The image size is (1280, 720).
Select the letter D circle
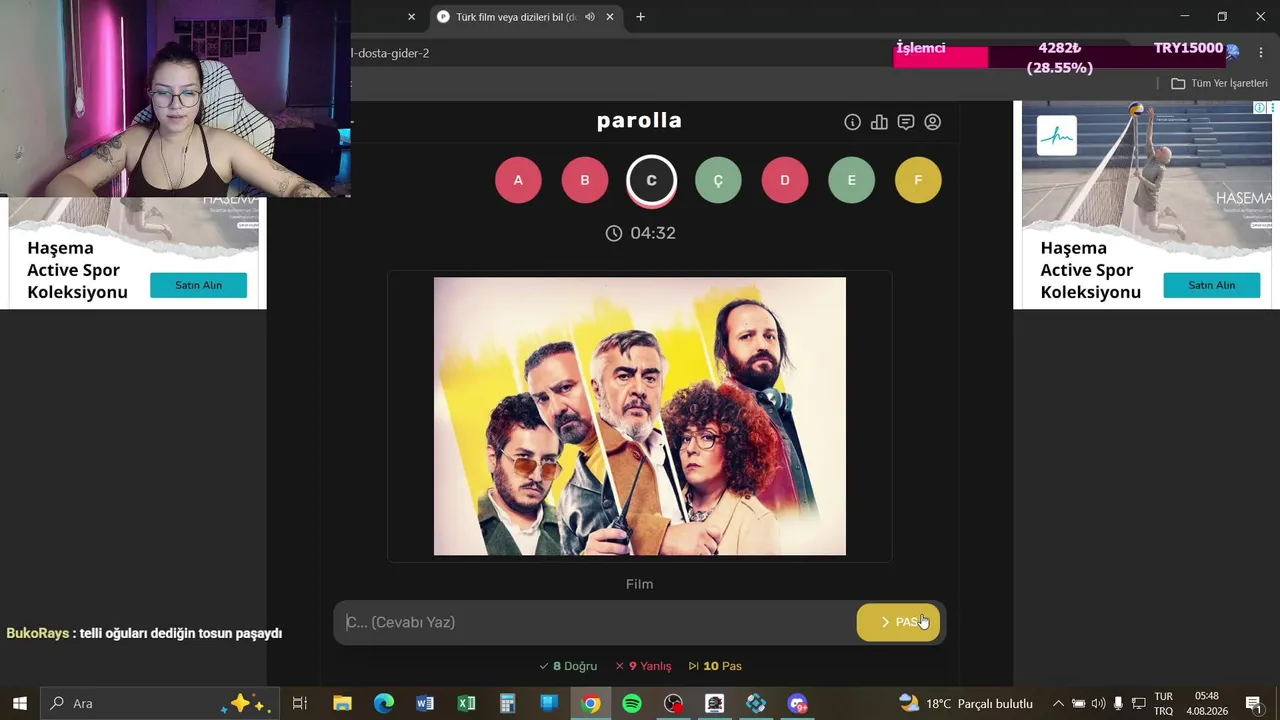pyautogui.click(x=785, y=180)
